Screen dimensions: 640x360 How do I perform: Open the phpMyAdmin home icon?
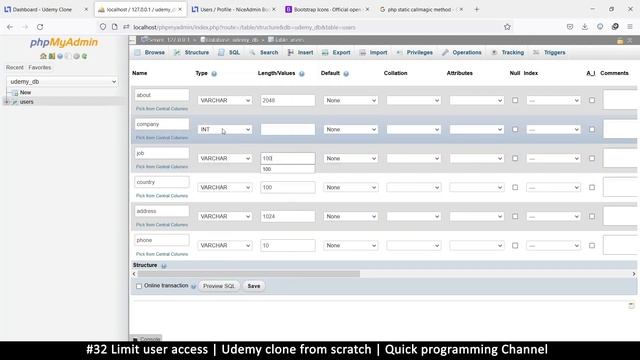(43, 56)
